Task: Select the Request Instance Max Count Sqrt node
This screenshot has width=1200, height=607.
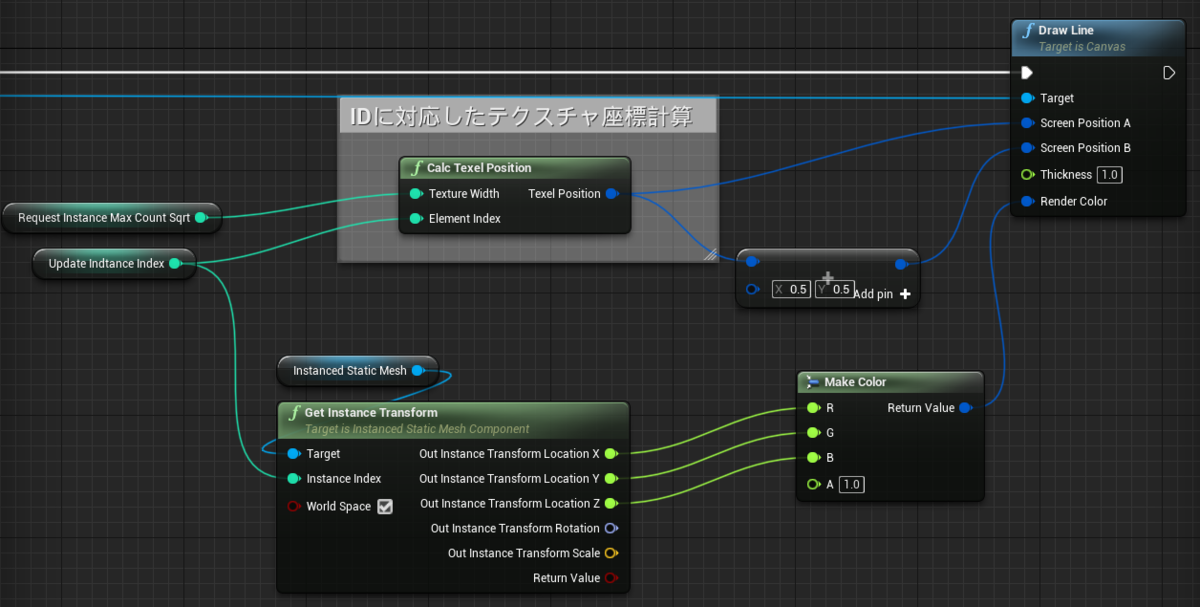Action: tap(110, 217)
